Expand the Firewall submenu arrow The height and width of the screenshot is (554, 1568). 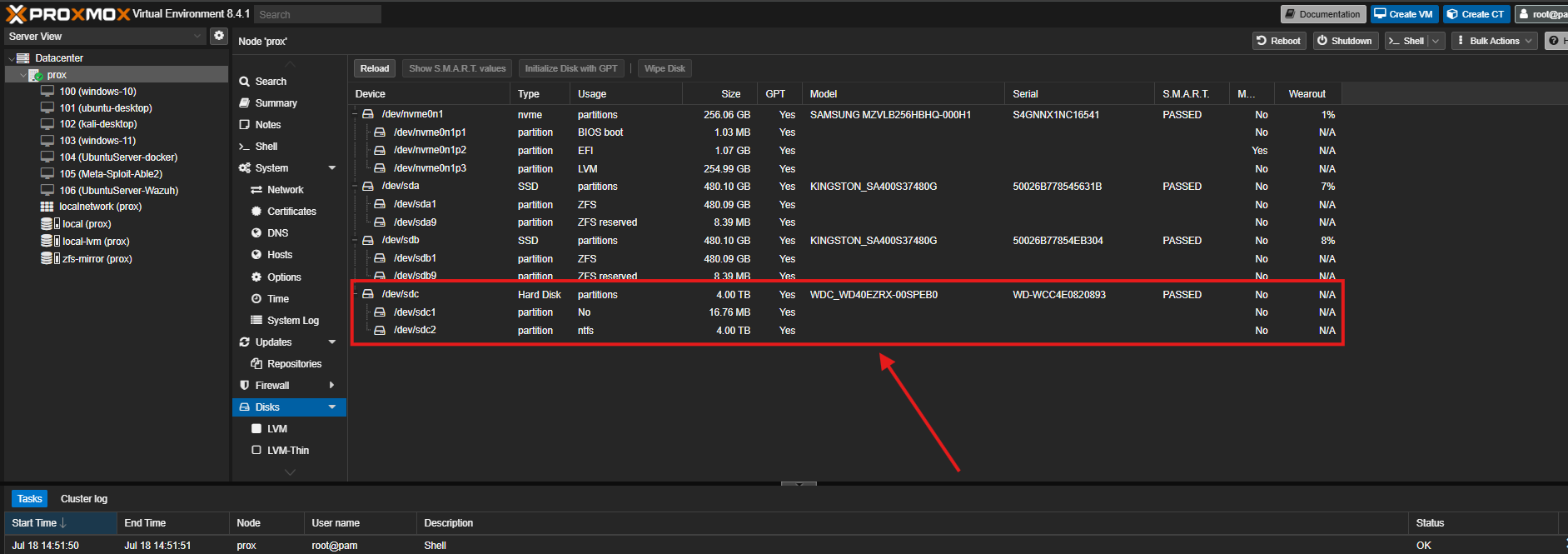[332, 386]
